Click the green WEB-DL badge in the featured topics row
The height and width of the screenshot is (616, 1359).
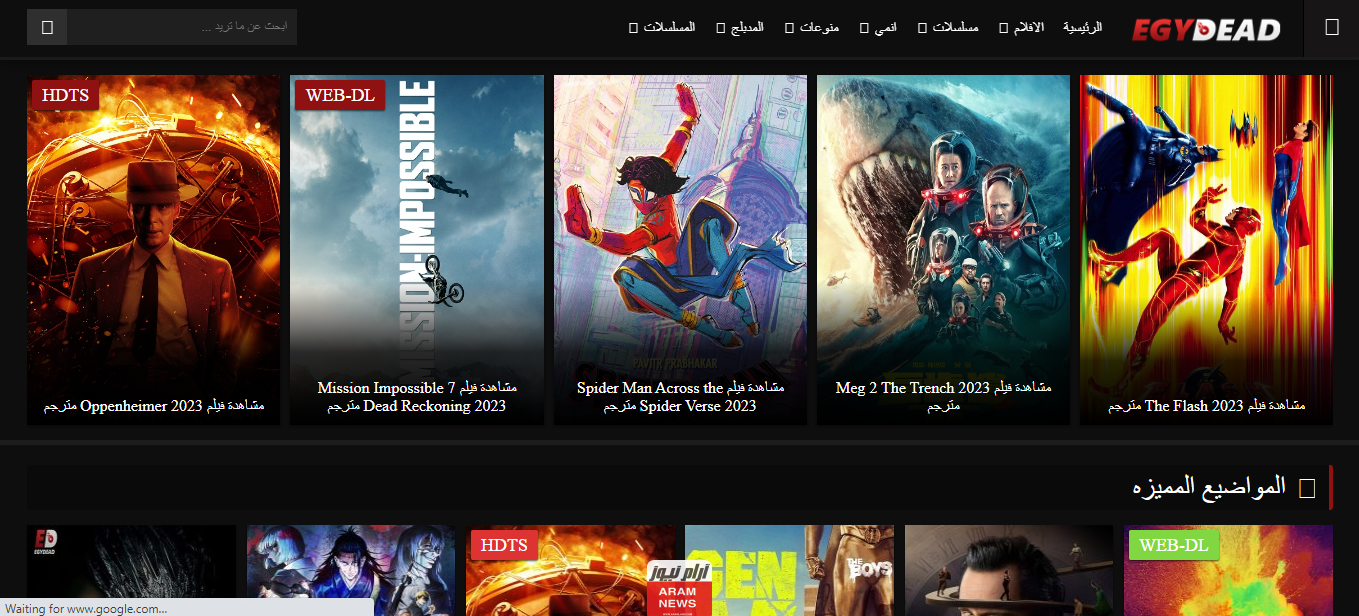(x=1174, y=545)
